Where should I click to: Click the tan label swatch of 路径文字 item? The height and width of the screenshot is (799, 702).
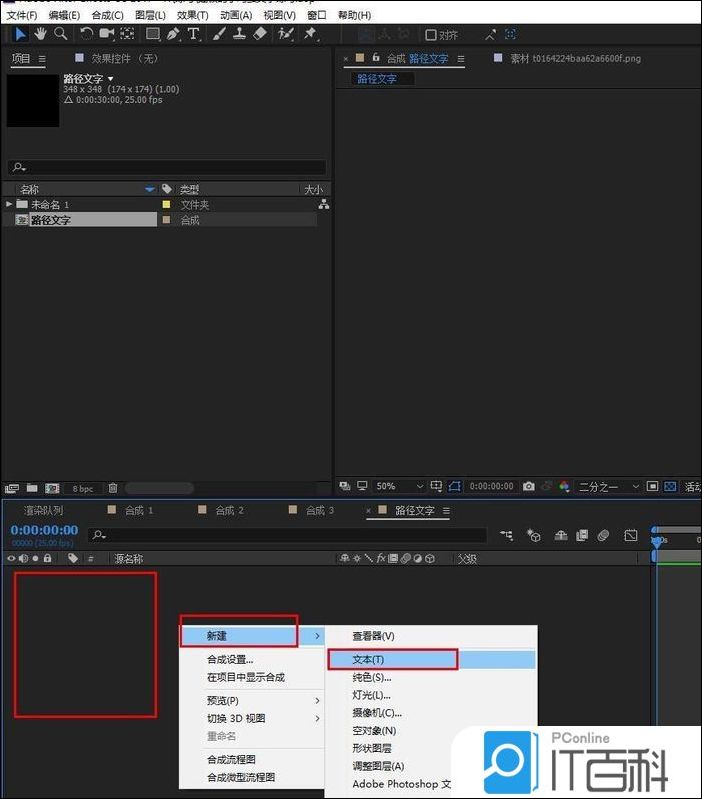[x=166, y=220]
